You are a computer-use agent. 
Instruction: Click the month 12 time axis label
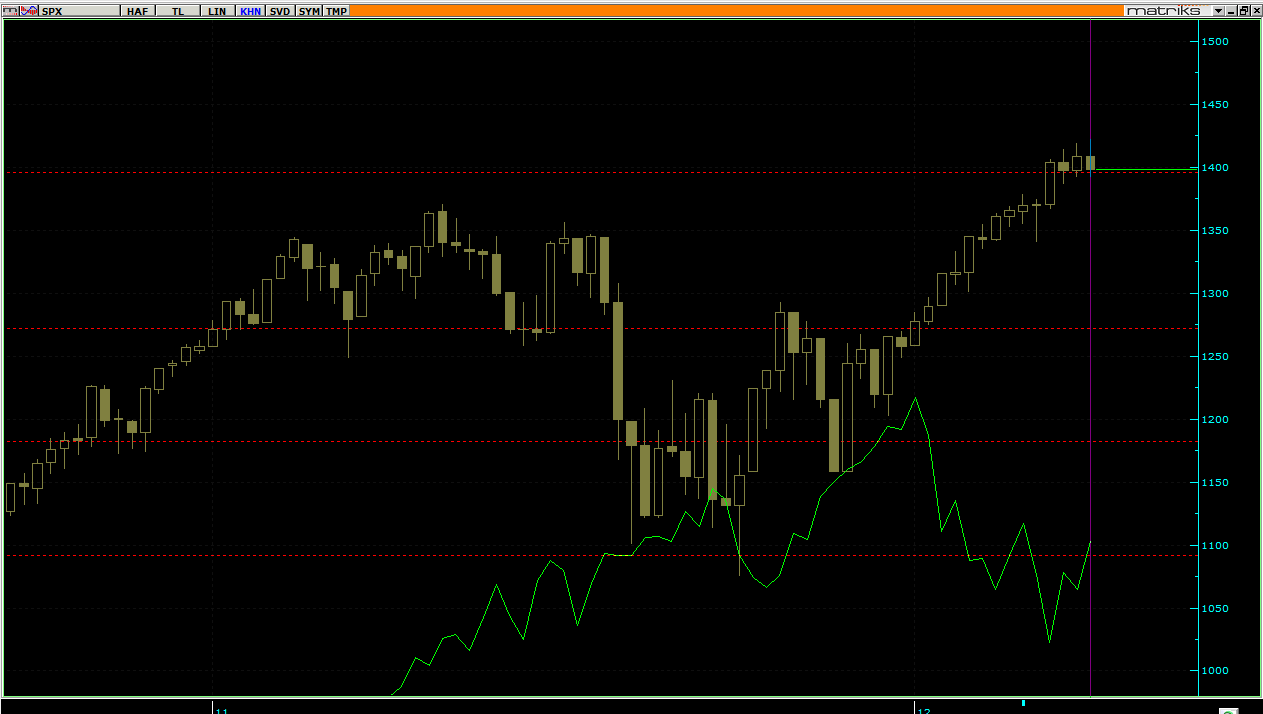[x=924, y=710]
